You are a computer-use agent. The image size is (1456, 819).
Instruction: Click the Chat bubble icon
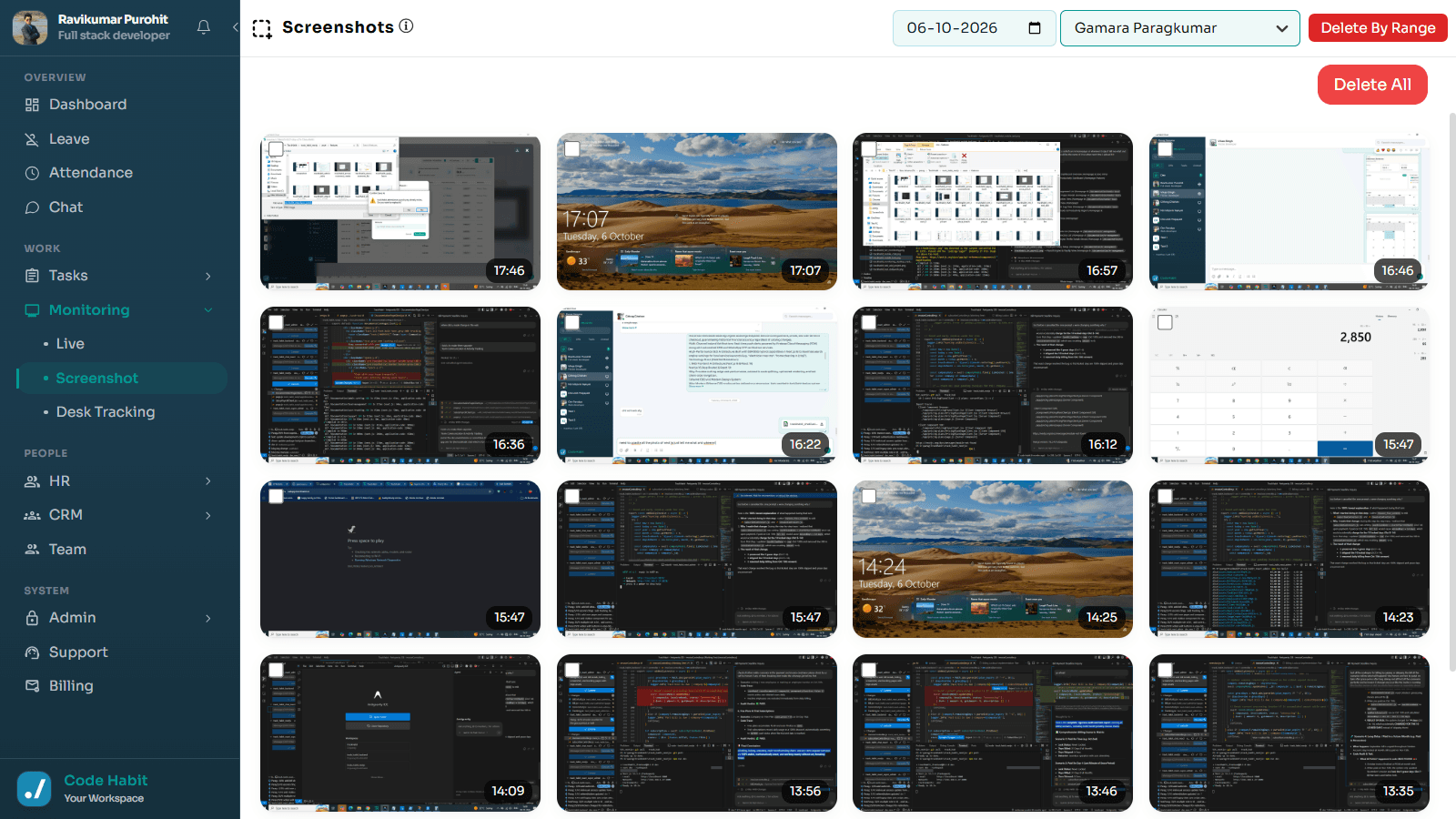[32, 207]
